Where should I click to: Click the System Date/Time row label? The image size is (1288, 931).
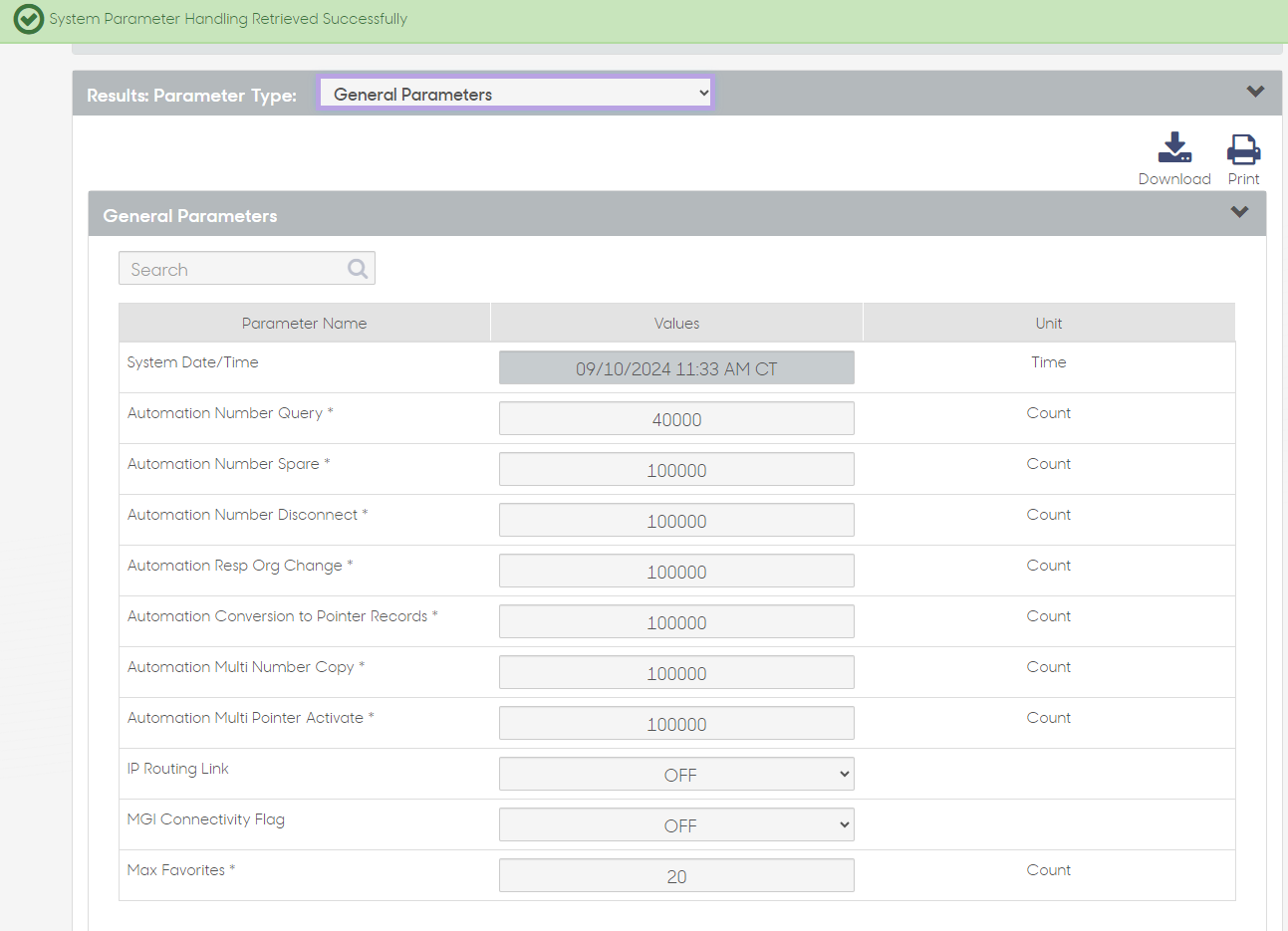click(193, 362)
